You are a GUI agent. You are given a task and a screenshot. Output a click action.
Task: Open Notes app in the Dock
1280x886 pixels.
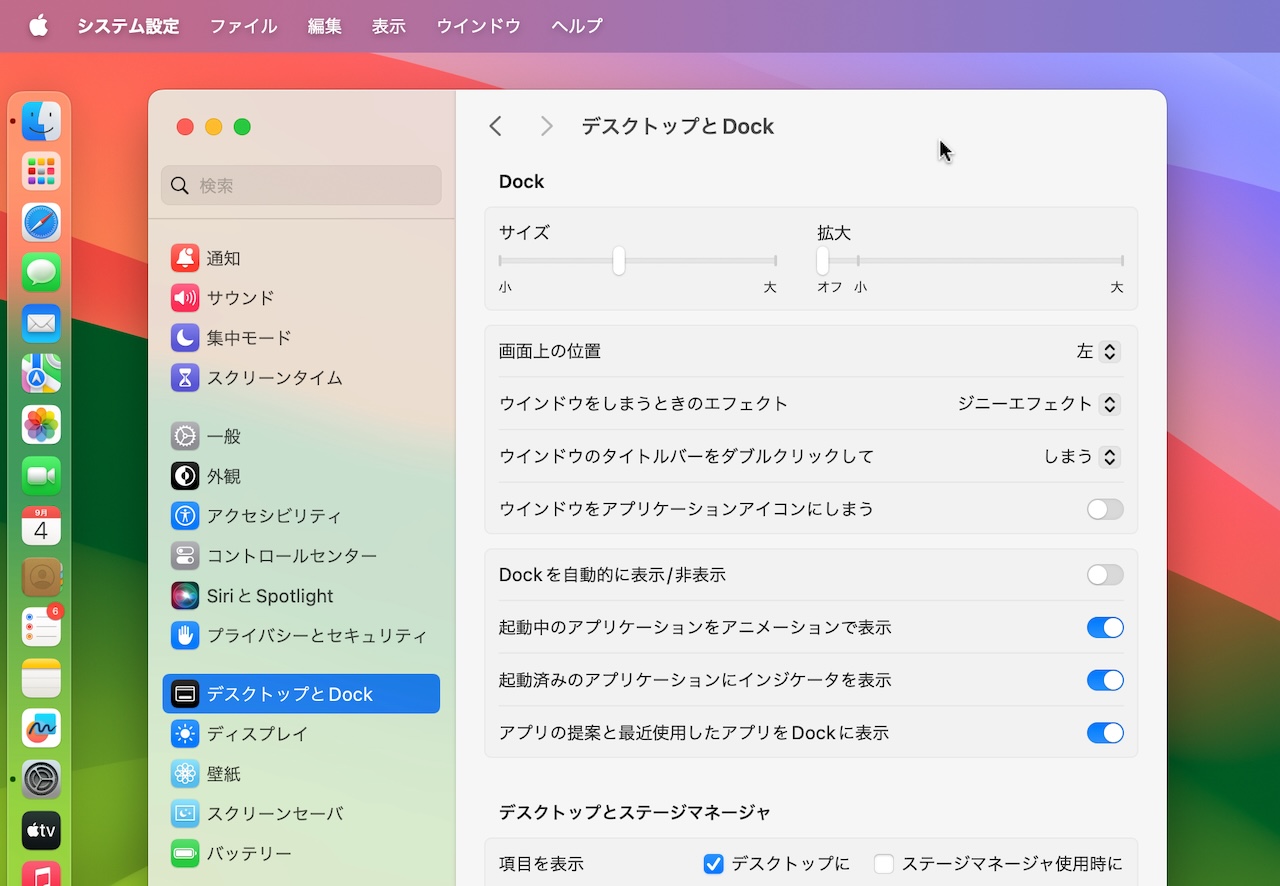coord(41,679)
